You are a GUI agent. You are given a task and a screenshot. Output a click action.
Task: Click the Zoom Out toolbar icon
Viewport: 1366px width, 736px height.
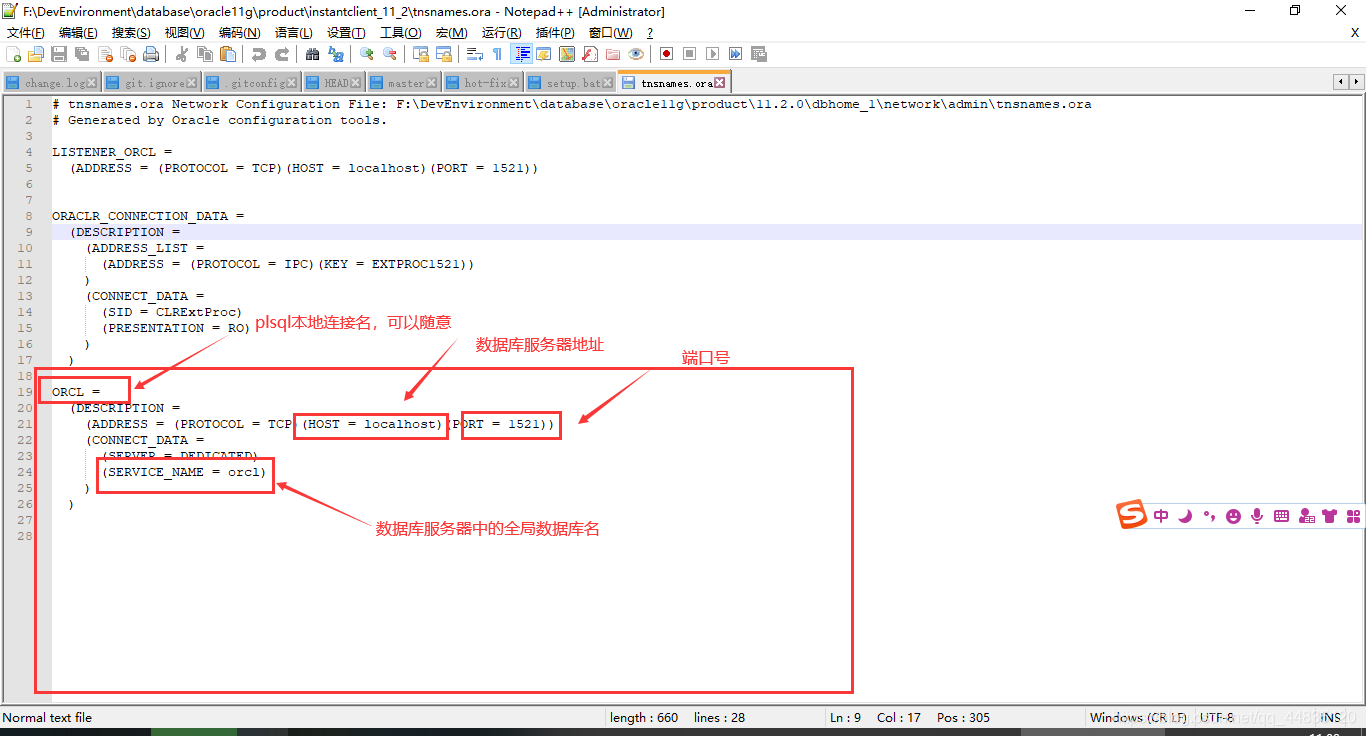[389, 54]
